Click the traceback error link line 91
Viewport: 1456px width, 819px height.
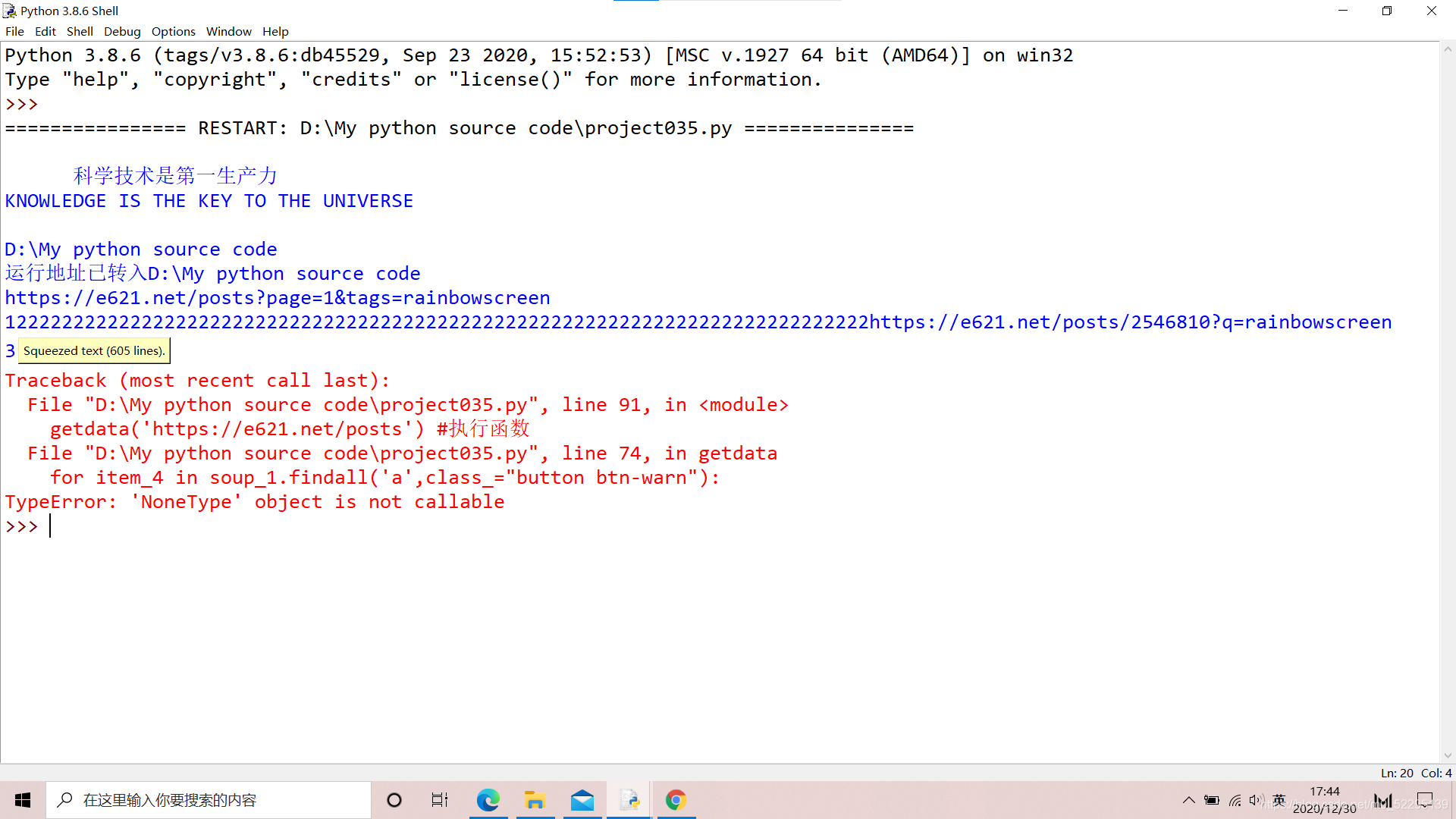pos(406,404)
